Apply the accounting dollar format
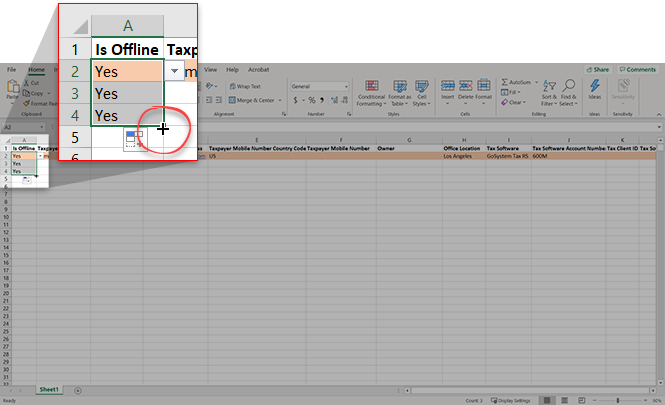Viewport: 665px width, 405px height. [x=296, y=100]
